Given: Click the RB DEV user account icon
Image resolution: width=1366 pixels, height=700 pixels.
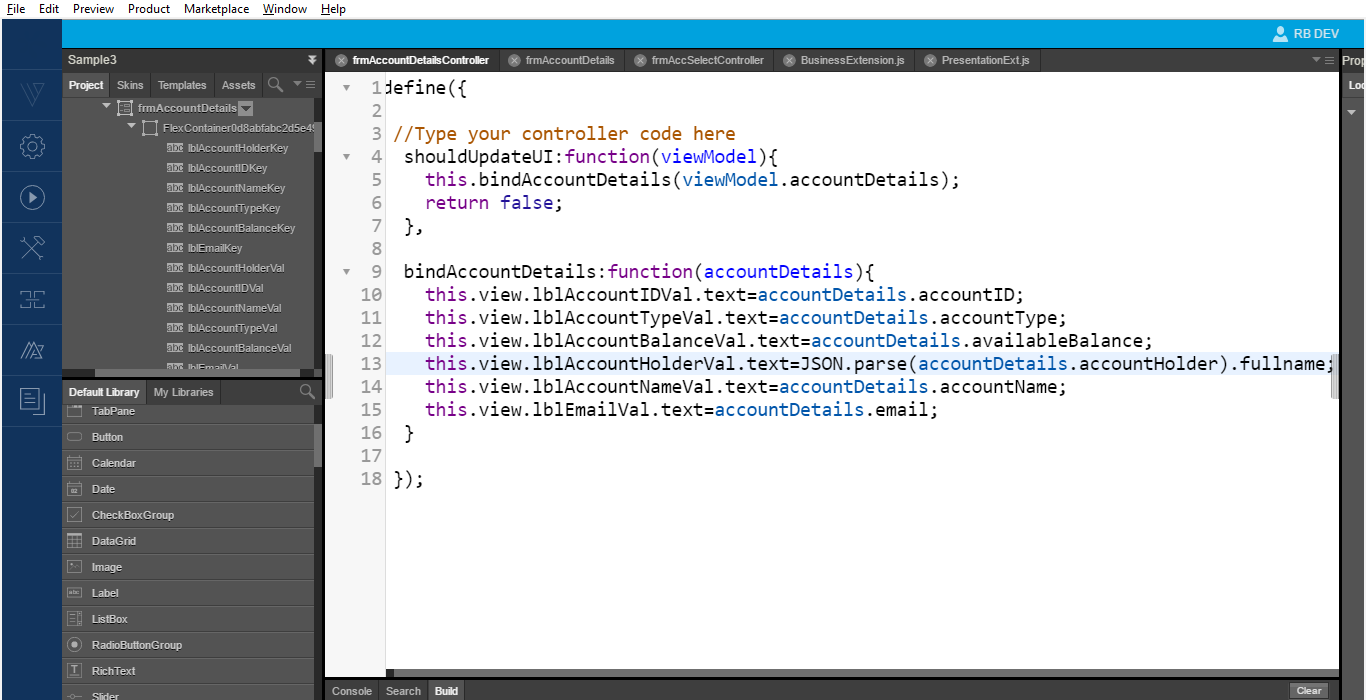Looking at the screenshot, I should (x=1280, y=34).
